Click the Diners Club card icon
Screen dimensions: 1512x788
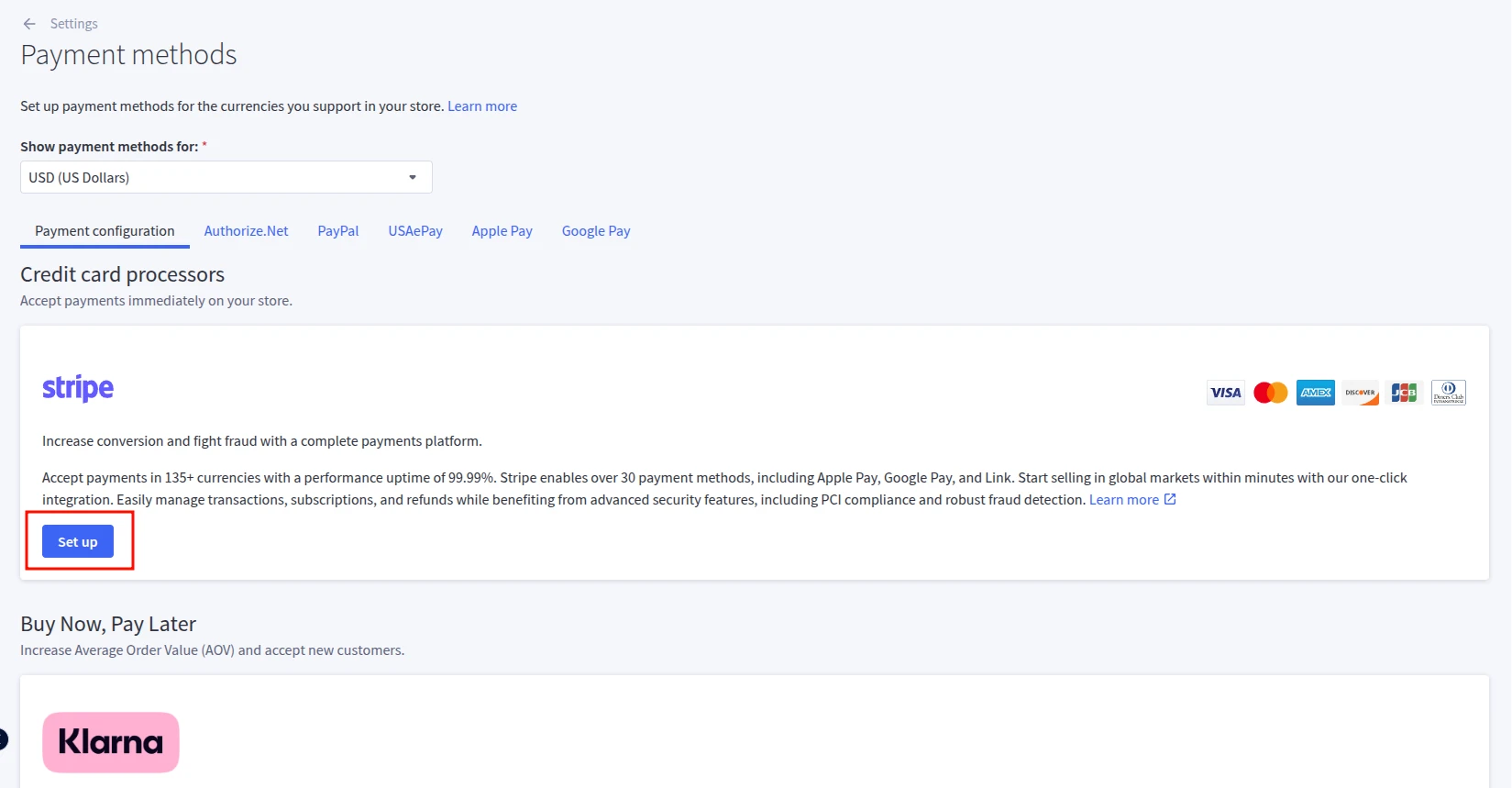point(1449,393)
